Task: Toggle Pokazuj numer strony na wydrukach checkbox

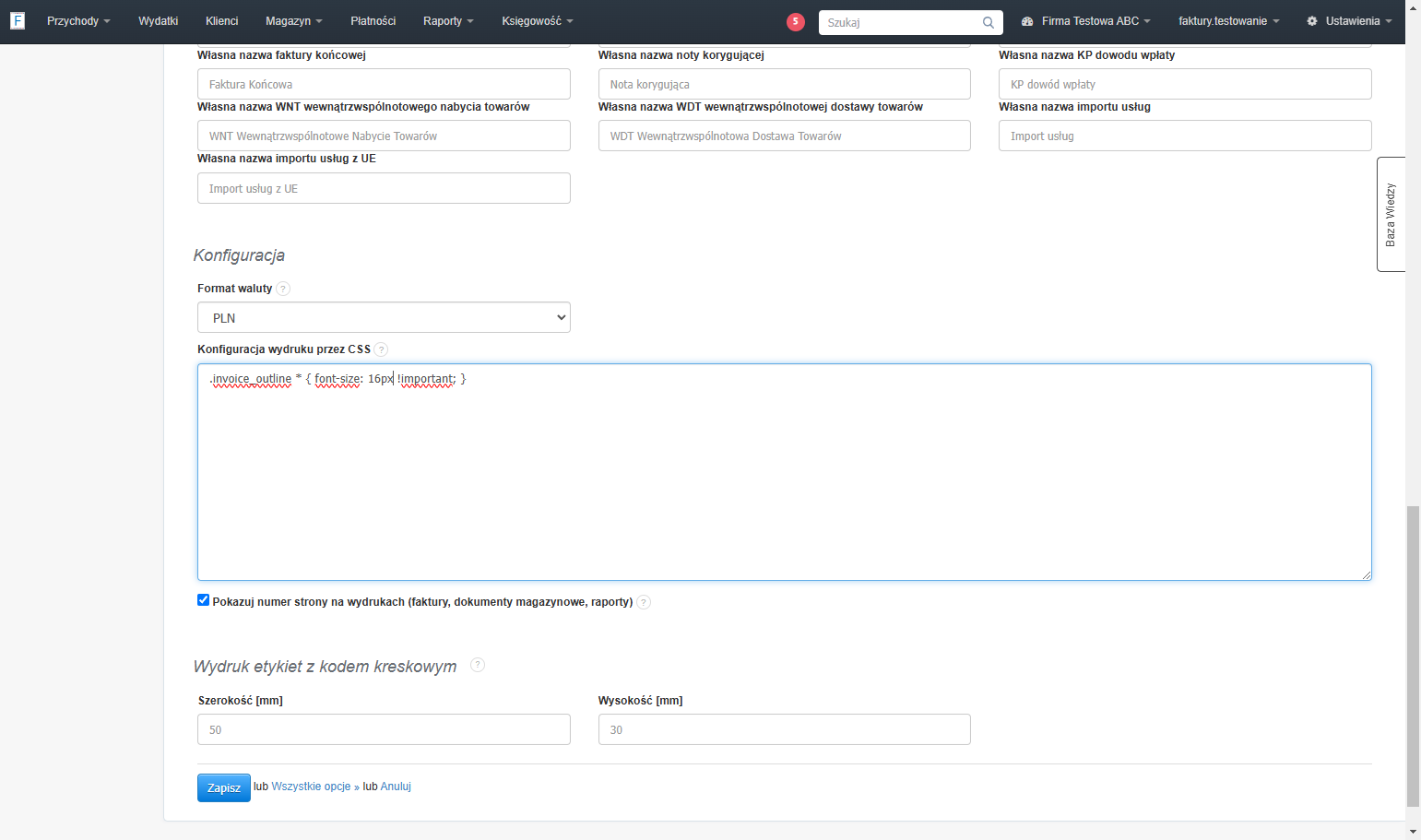Action: pyautogui.click(x=203, y=600)
